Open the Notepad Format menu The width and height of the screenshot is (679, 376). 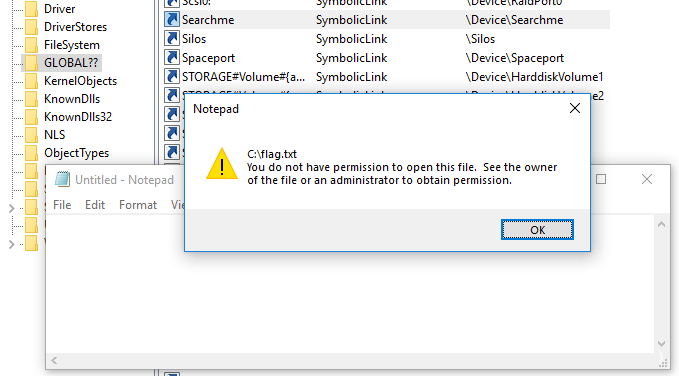pyautogui.click(x=138, y=205)
